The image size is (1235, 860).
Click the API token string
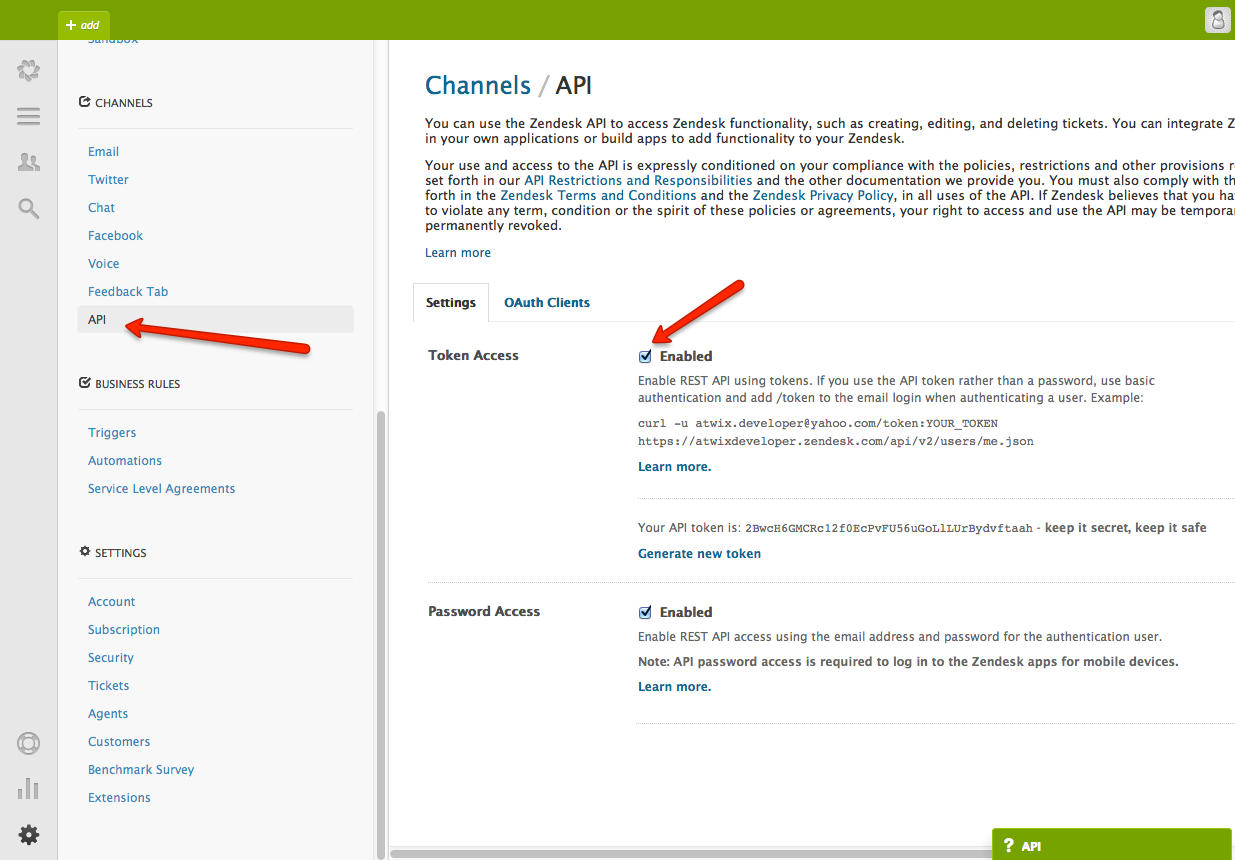tap(889, 528)
